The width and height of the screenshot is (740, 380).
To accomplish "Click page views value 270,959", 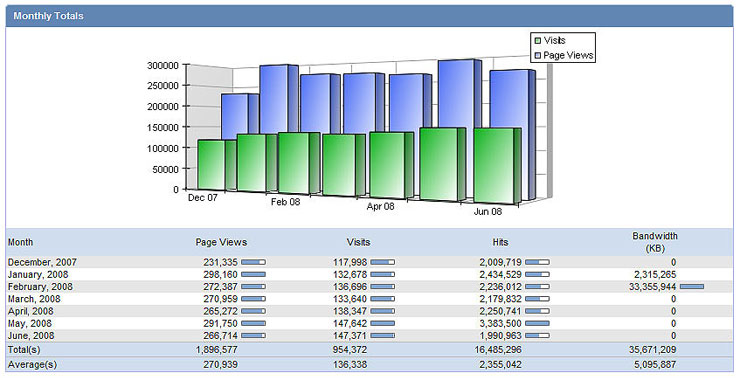I will point(220,299).
